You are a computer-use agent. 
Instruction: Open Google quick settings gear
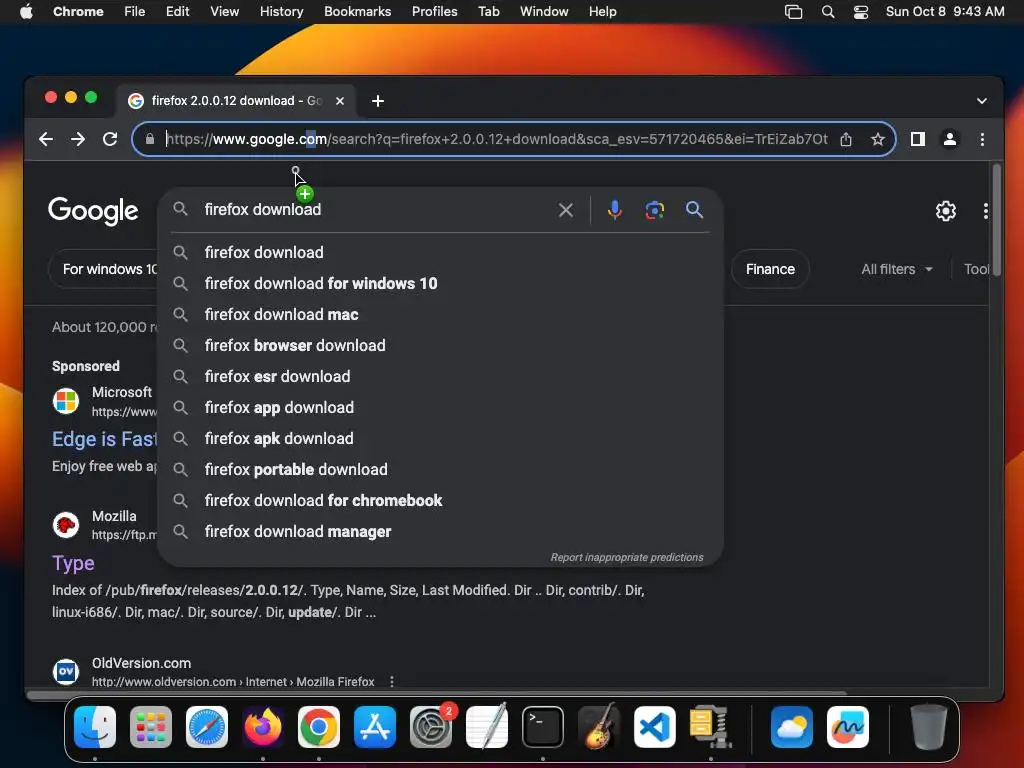pos(946,211)
